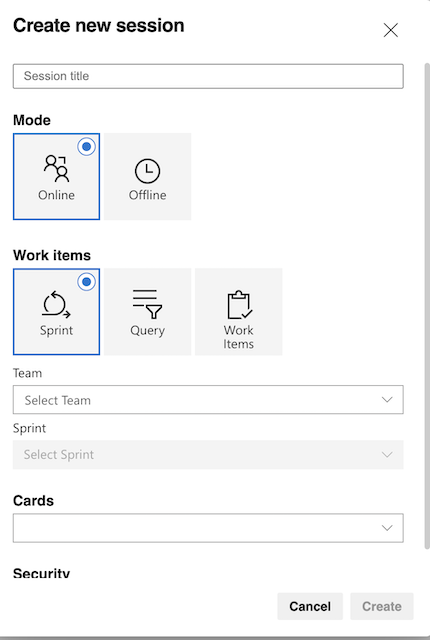Click the Team dropdown chevron arrow
Image resolution: width=430 pixels, height=640 pixels.
coord(387,400)
